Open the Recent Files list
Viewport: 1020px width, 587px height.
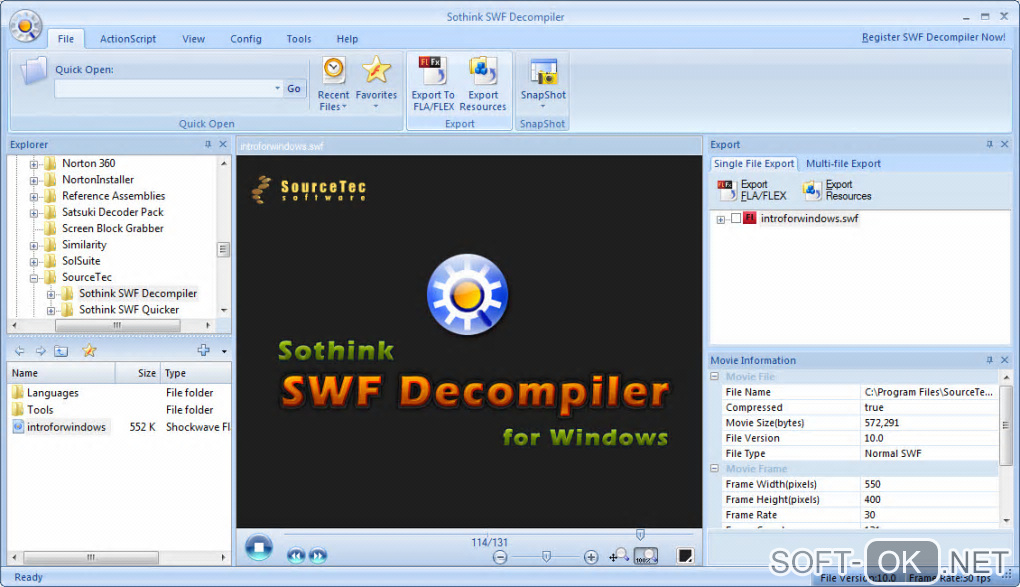(333, 83)
